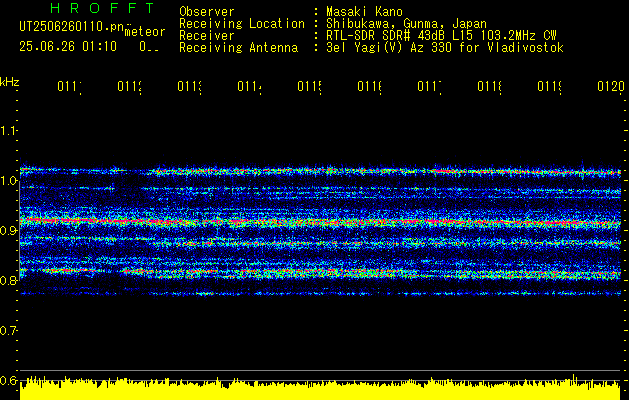Click the Observer label
Screen dimensions: 629x400
click(x=207, y=11)
